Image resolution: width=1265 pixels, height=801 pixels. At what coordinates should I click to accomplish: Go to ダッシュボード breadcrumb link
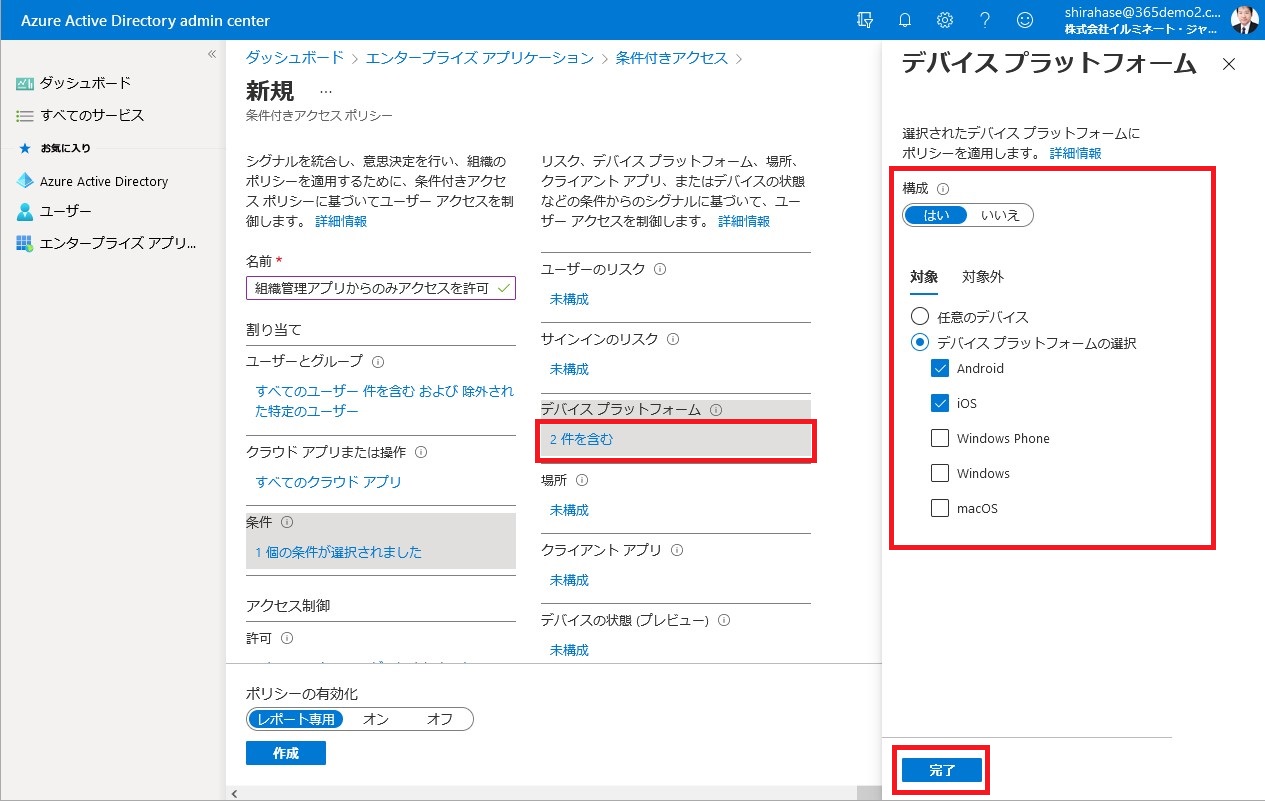pyautogui.click(x=295, y=58)
